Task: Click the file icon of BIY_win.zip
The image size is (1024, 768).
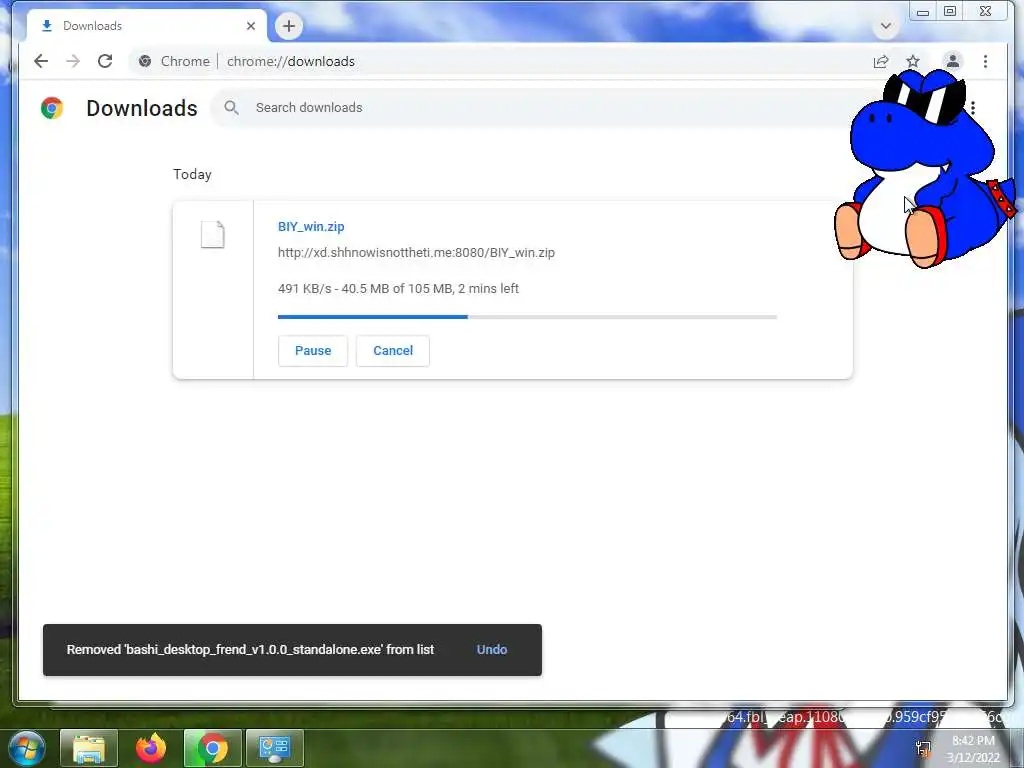Action: click(212, 234)
